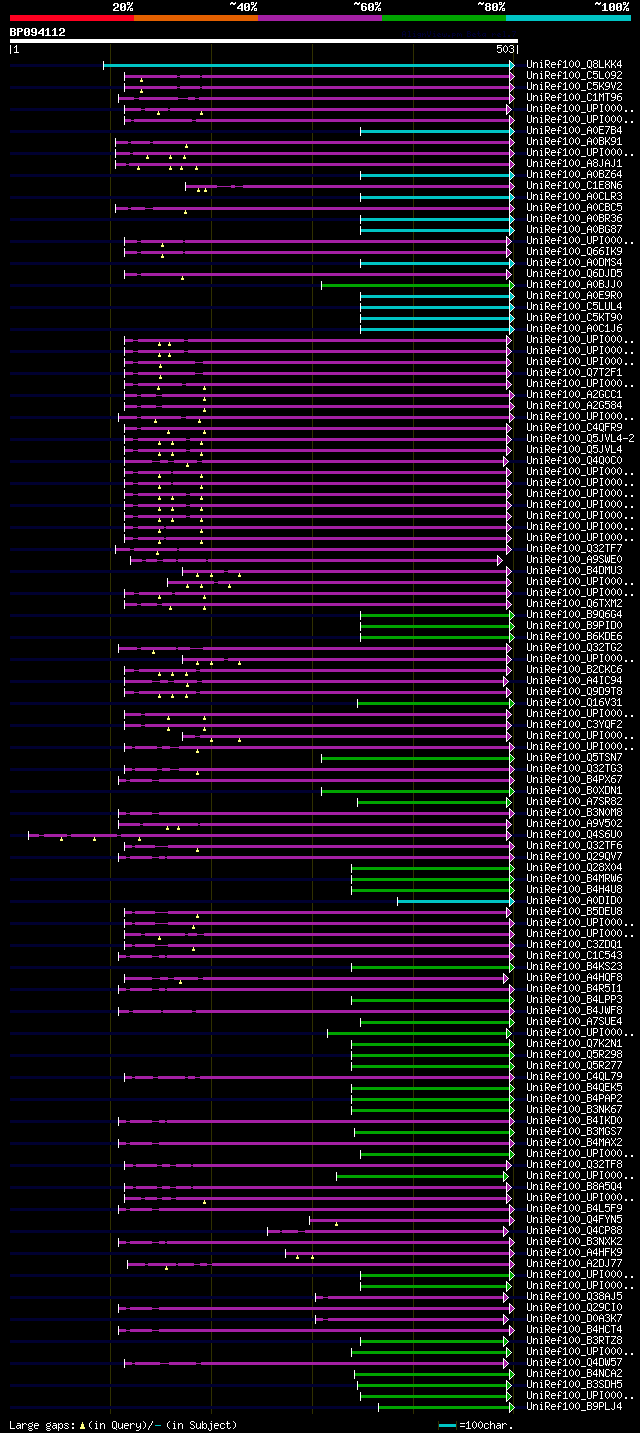Click the BP094112 query label
640x1433 pixels.
pos(38,32)
